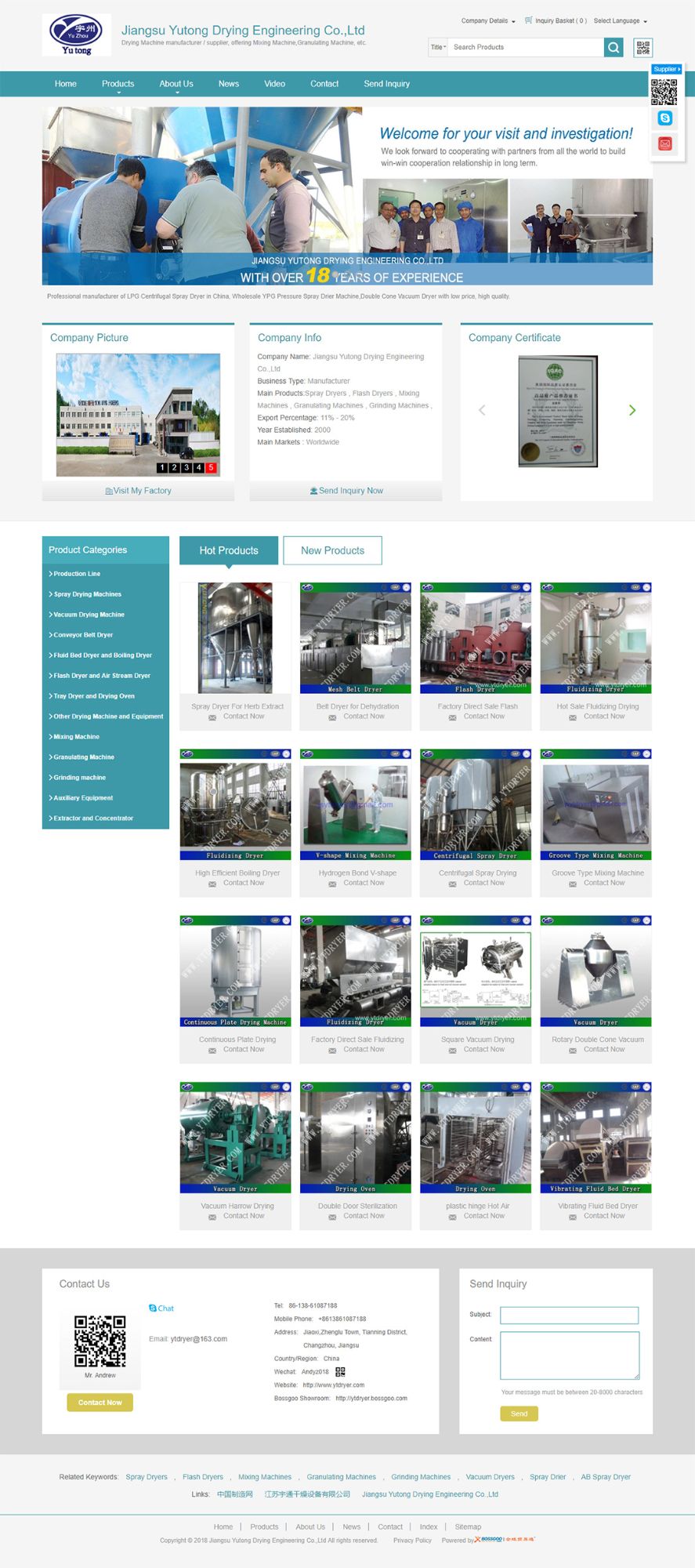Expand the Company Details dropdown
This screenshot has width=695, height=1568.
[x=488, y=21]
